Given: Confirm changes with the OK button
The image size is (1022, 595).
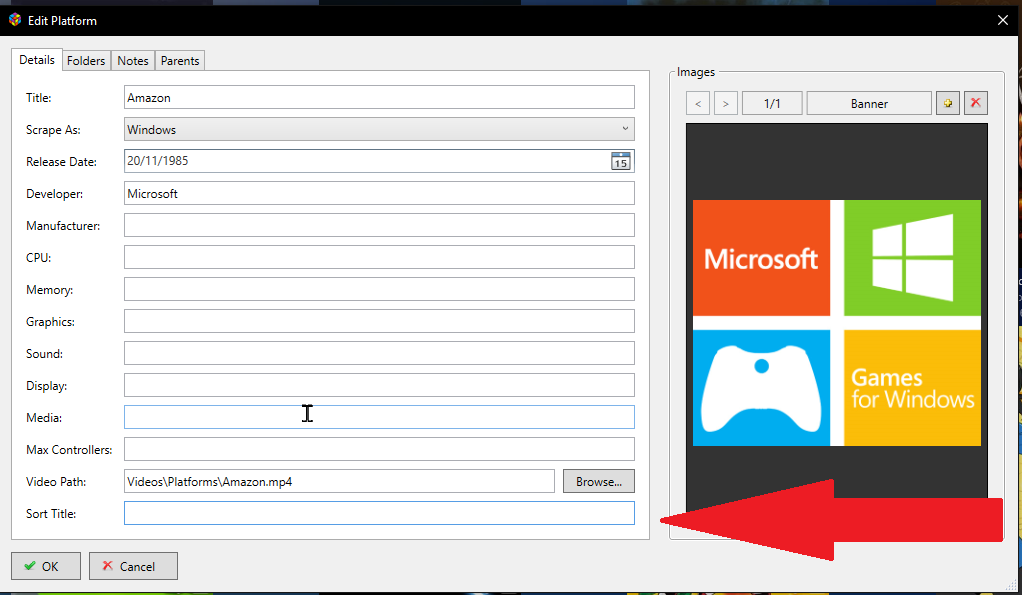Looking at the screenshot, I should pos(46,566).
